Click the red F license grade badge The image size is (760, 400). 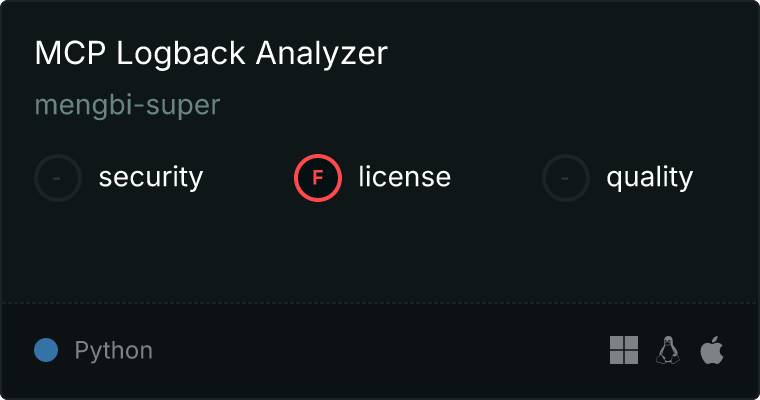(318, 178)
